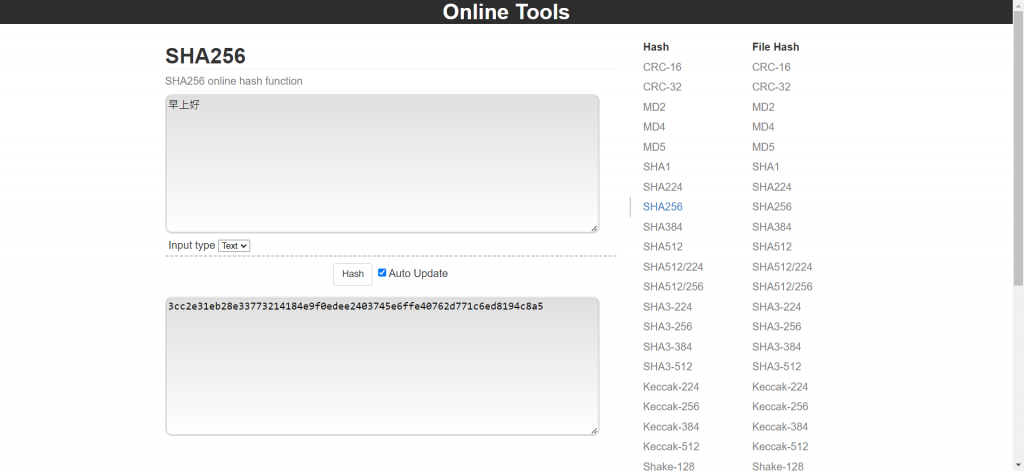
Task: Open Keccak-512 in File Hash column
Action: coord(780,446)
